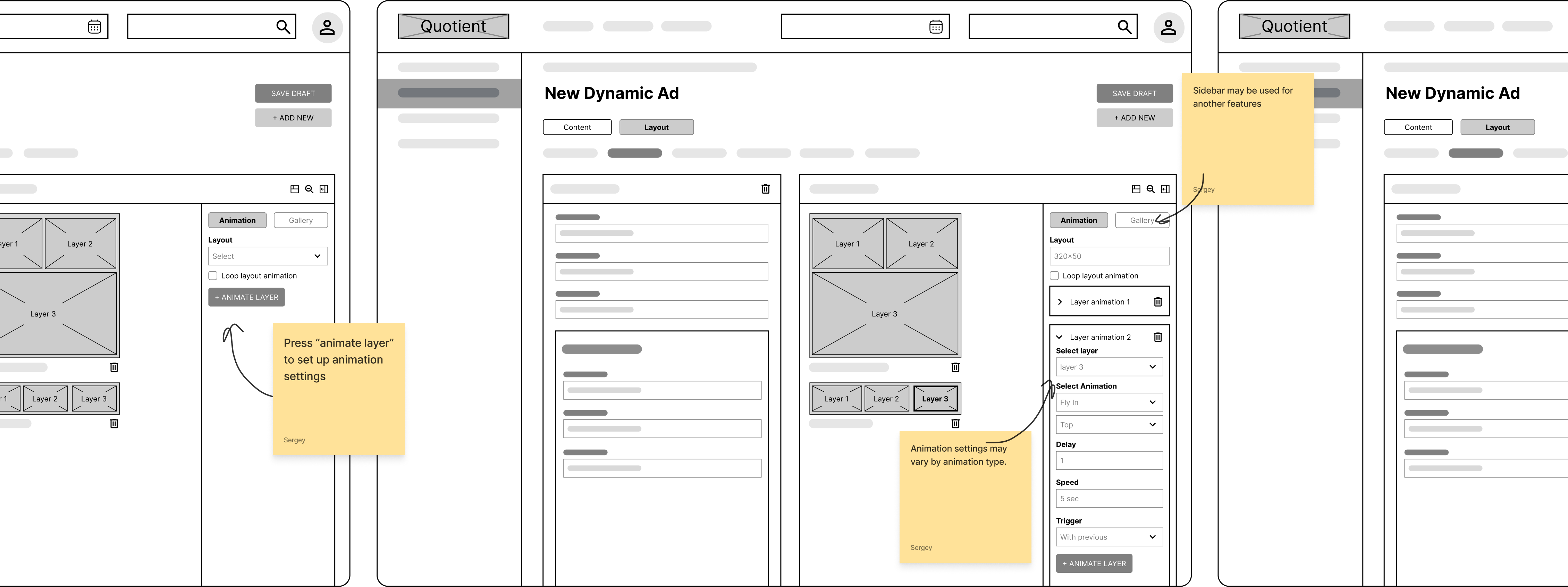Click the date input box in middle frame header

(865, 27)
